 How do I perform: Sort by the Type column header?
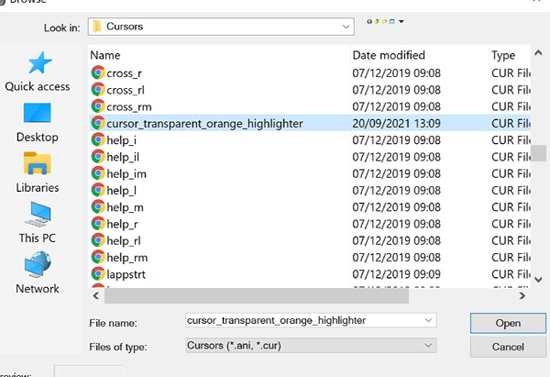(503, 55)
